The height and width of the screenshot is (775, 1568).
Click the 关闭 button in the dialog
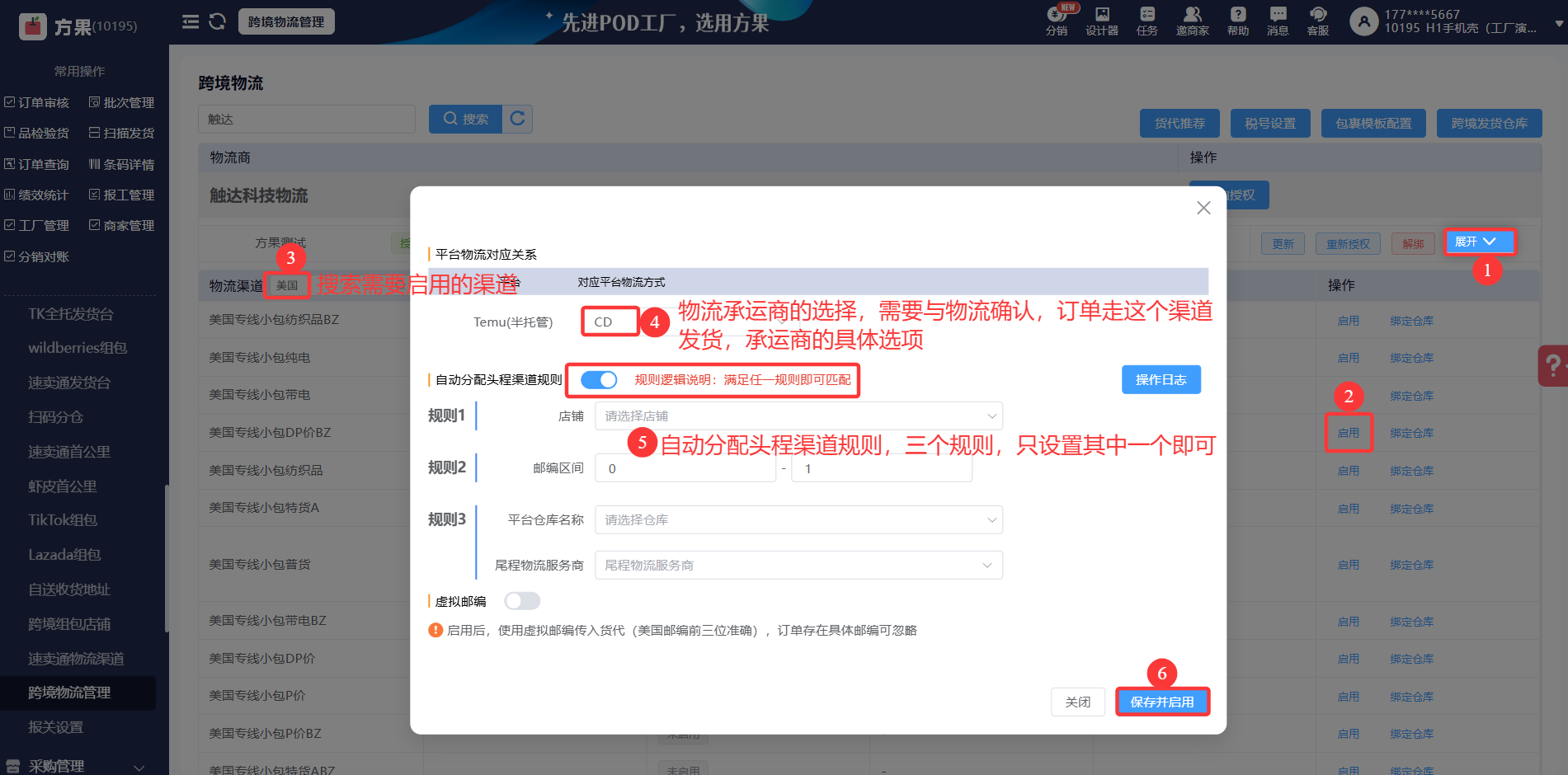click(1078, 702)
